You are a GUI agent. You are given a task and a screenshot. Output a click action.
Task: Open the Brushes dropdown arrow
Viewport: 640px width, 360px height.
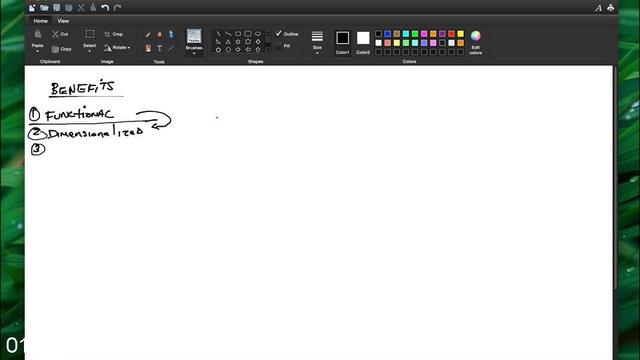pyautogui.click(x=194, y=53)
